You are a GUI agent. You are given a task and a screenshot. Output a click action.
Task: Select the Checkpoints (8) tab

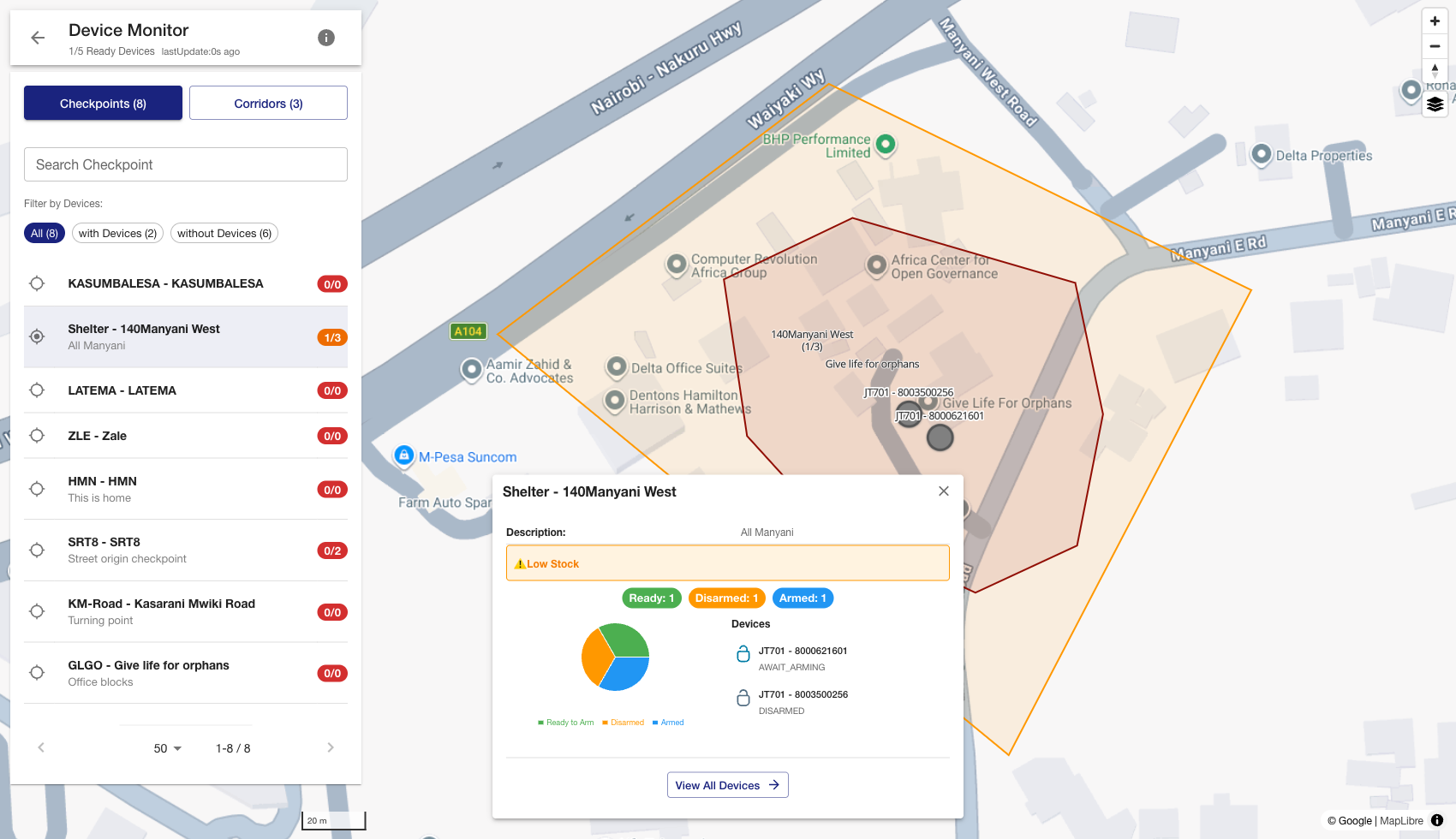point(103,104)
